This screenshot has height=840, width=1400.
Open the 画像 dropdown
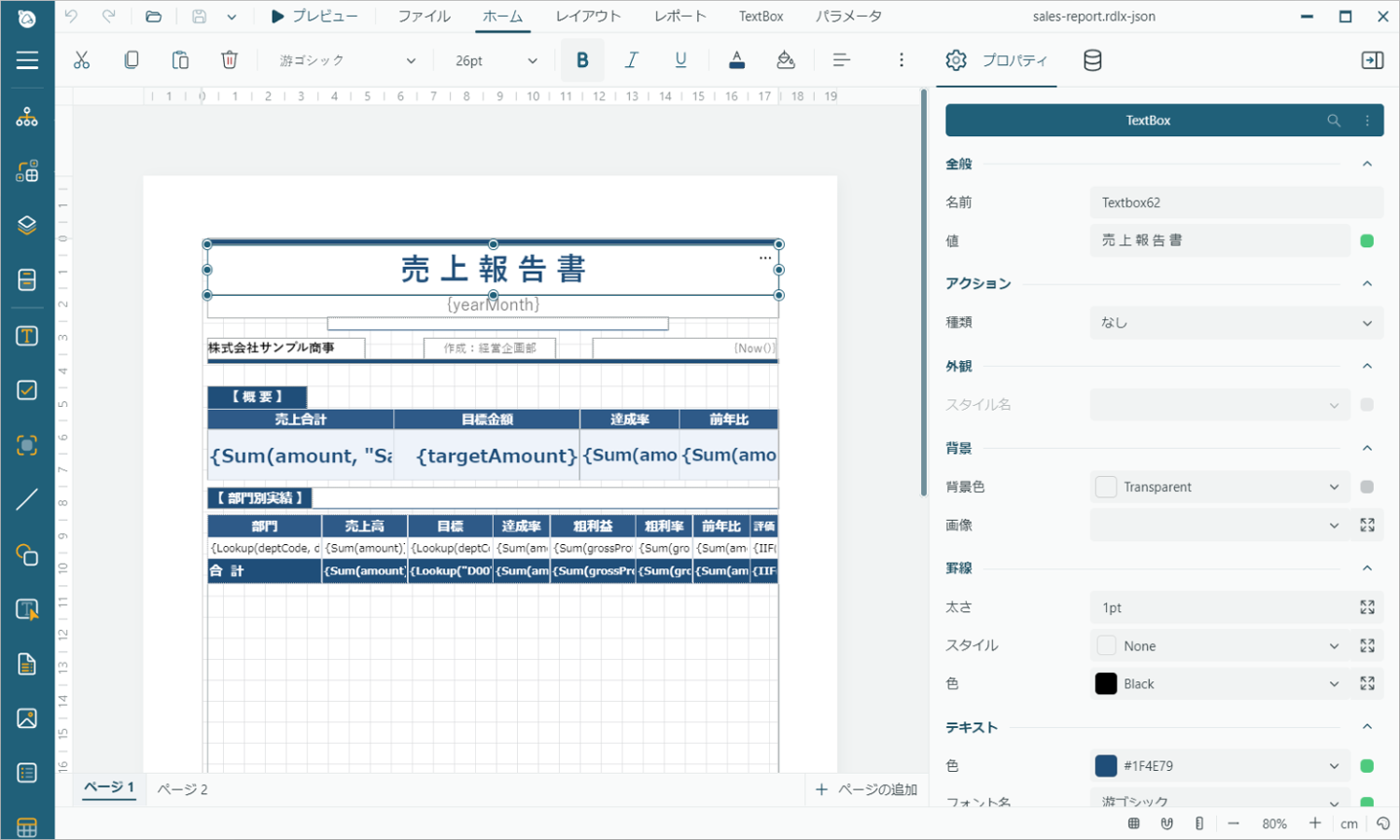pyautogui.click(x=1220, y=526)
